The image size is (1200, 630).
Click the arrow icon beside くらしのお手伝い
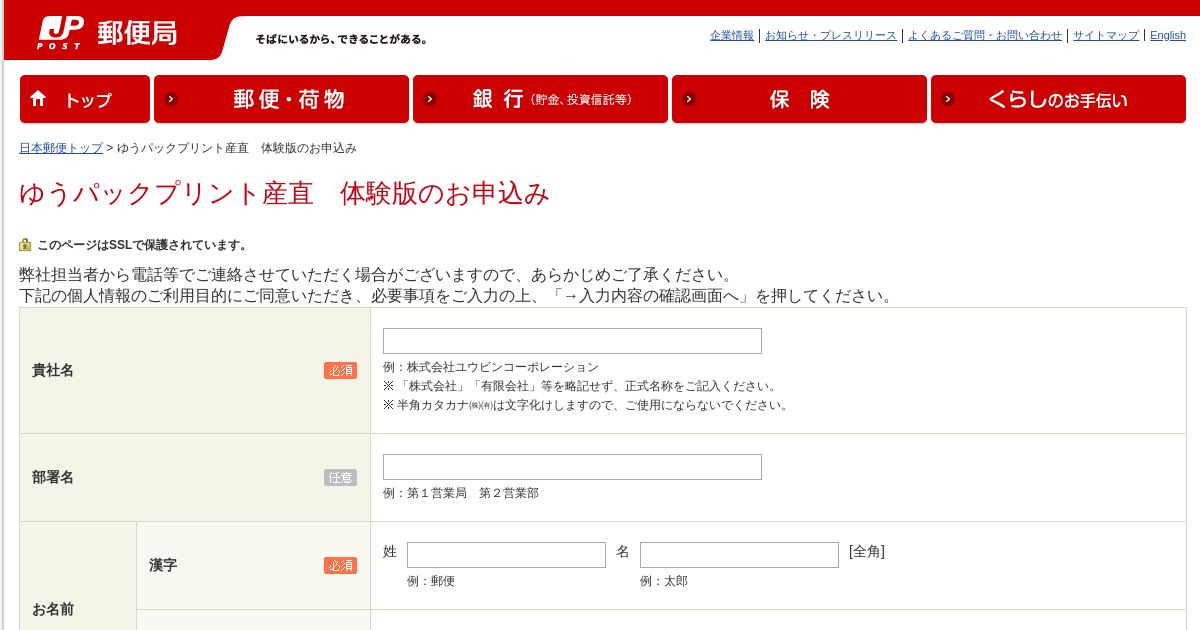[x=948, y=99]
